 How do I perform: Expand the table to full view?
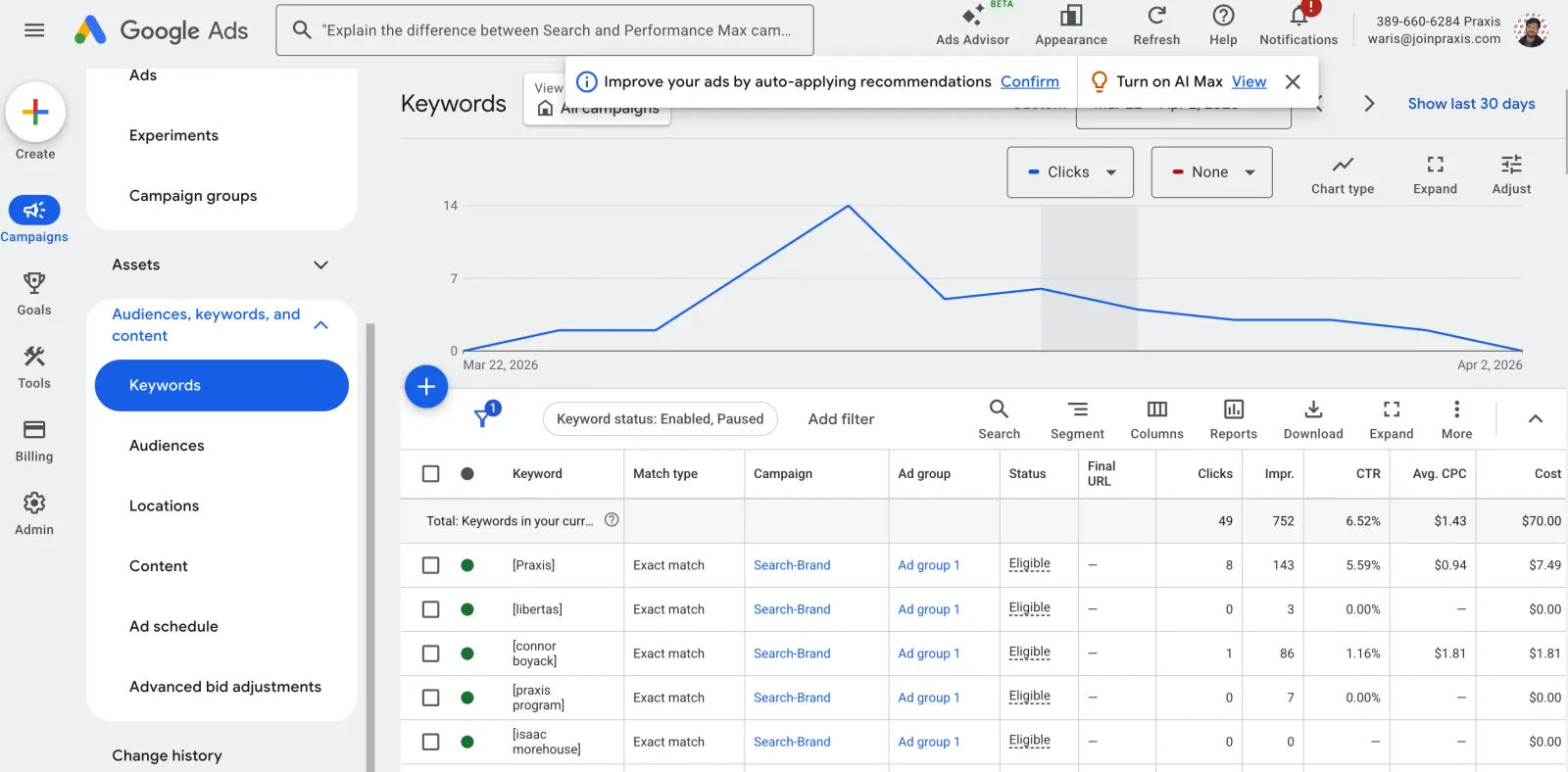(1391, 419)
